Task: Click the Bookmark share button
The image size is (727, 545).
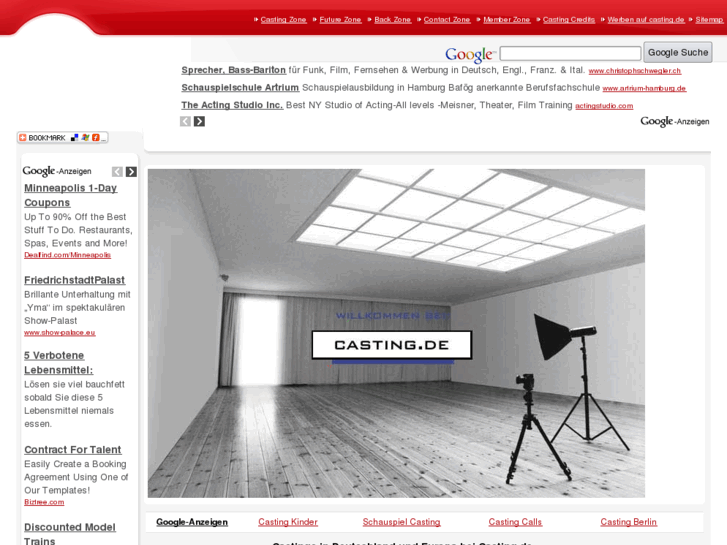Action: coord(63,138)
